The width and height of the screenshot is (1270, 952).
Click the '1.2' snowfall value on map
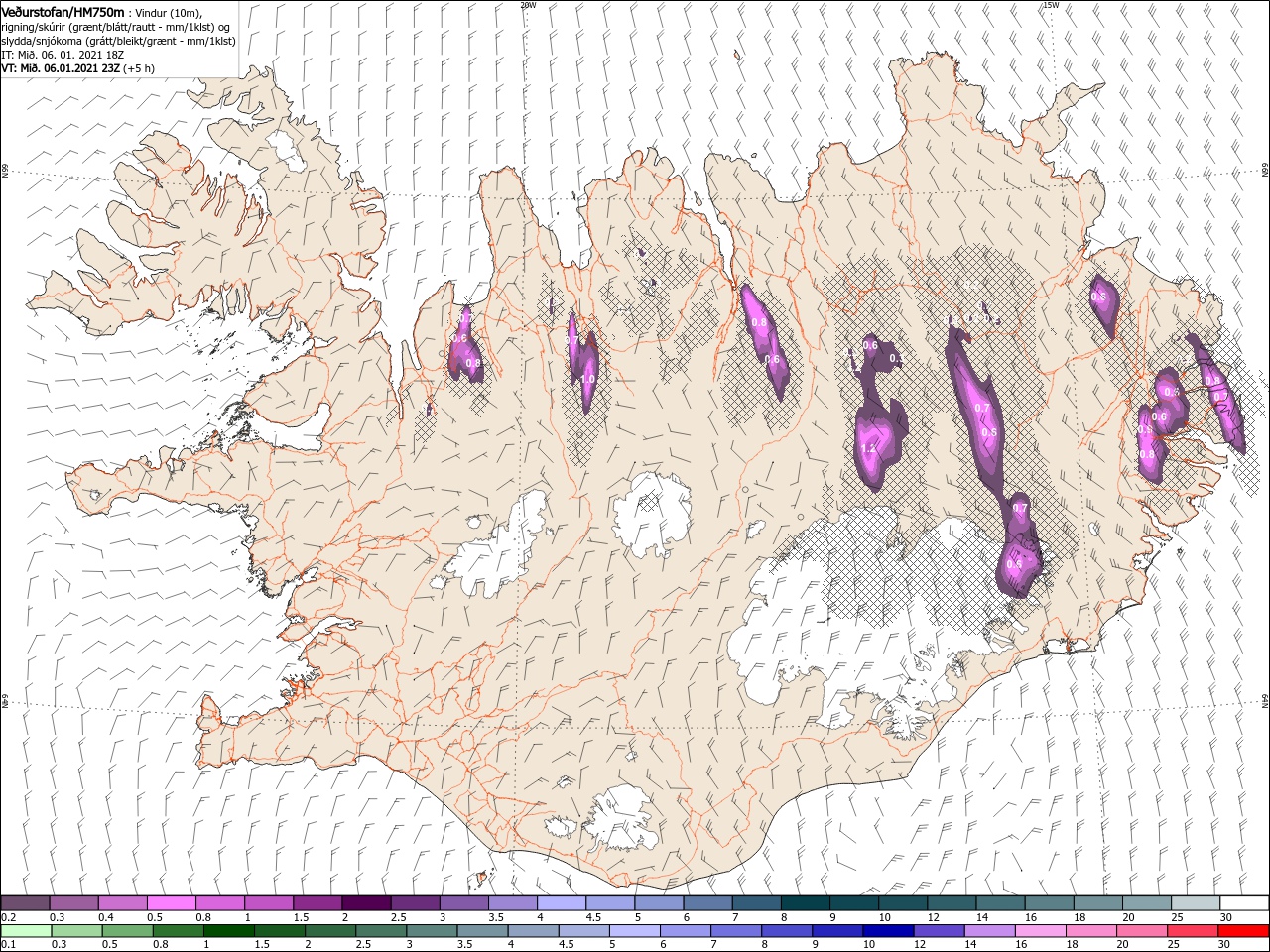869,449
